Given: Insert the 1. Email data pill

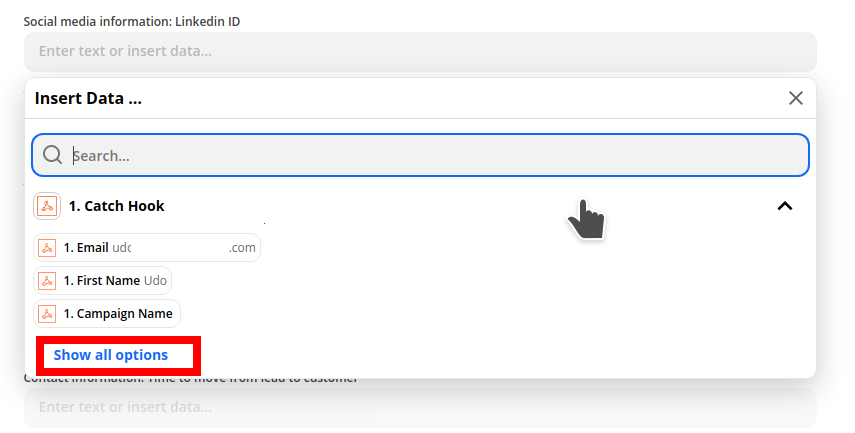Looking at the screenshot, I should point(147,248).
